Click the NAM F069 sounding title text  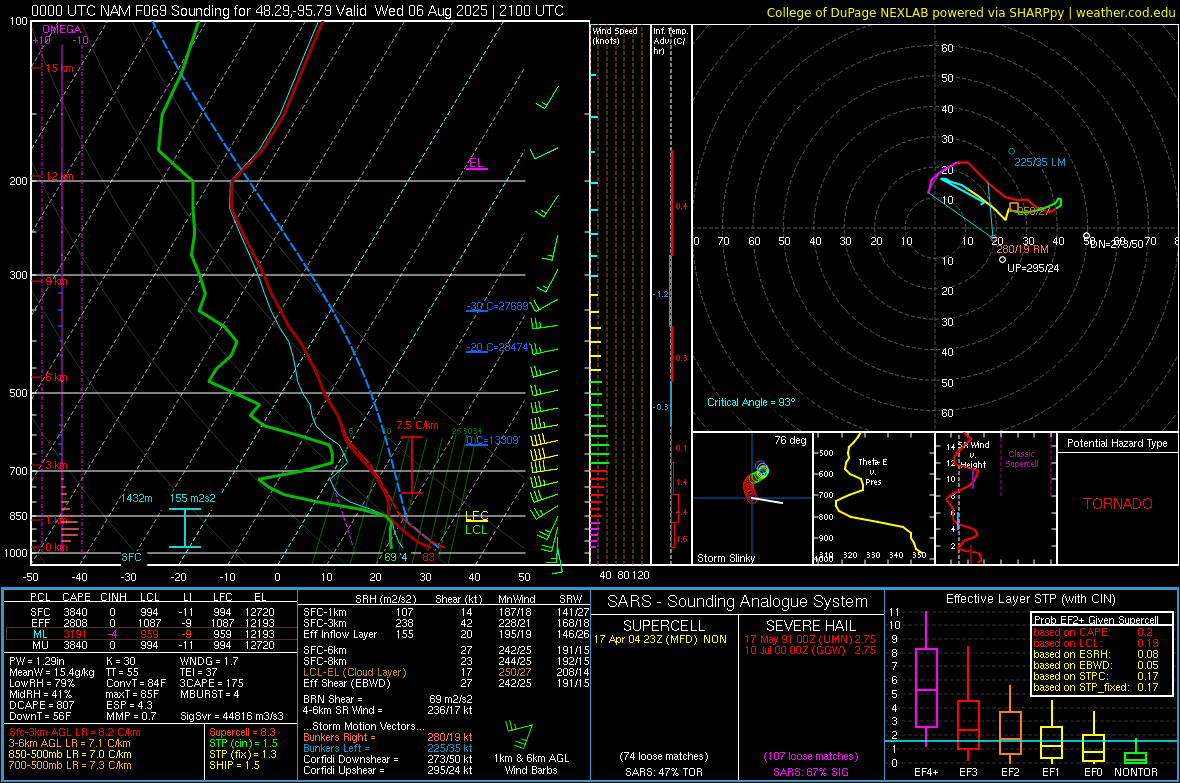297,11
